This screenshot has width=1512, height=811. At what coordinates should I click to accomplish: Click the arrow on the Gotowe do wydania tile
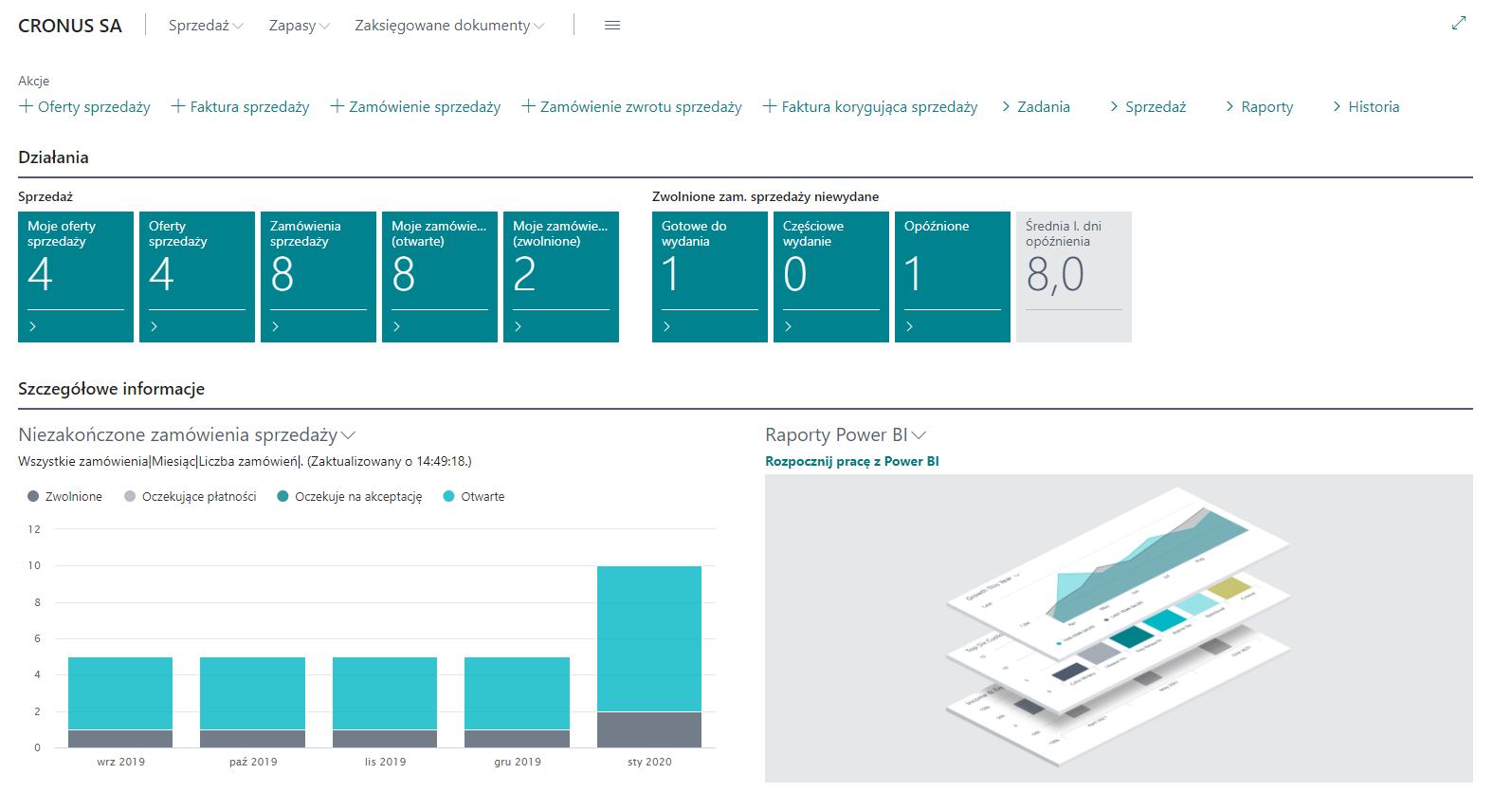[666, 326]
